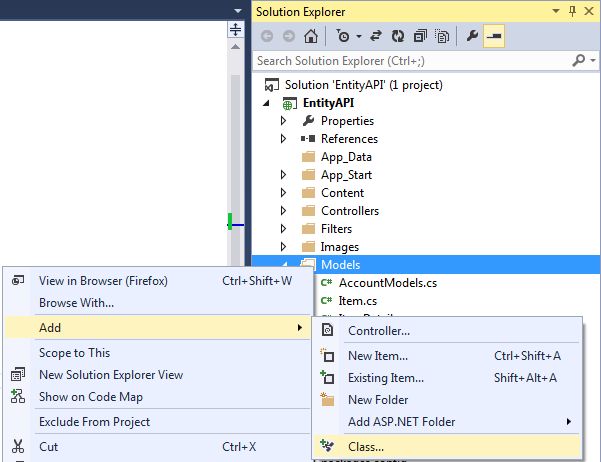This screenshot has height=462, width=601.
Task: Click the scissors Cut icon
Action: 18,447
